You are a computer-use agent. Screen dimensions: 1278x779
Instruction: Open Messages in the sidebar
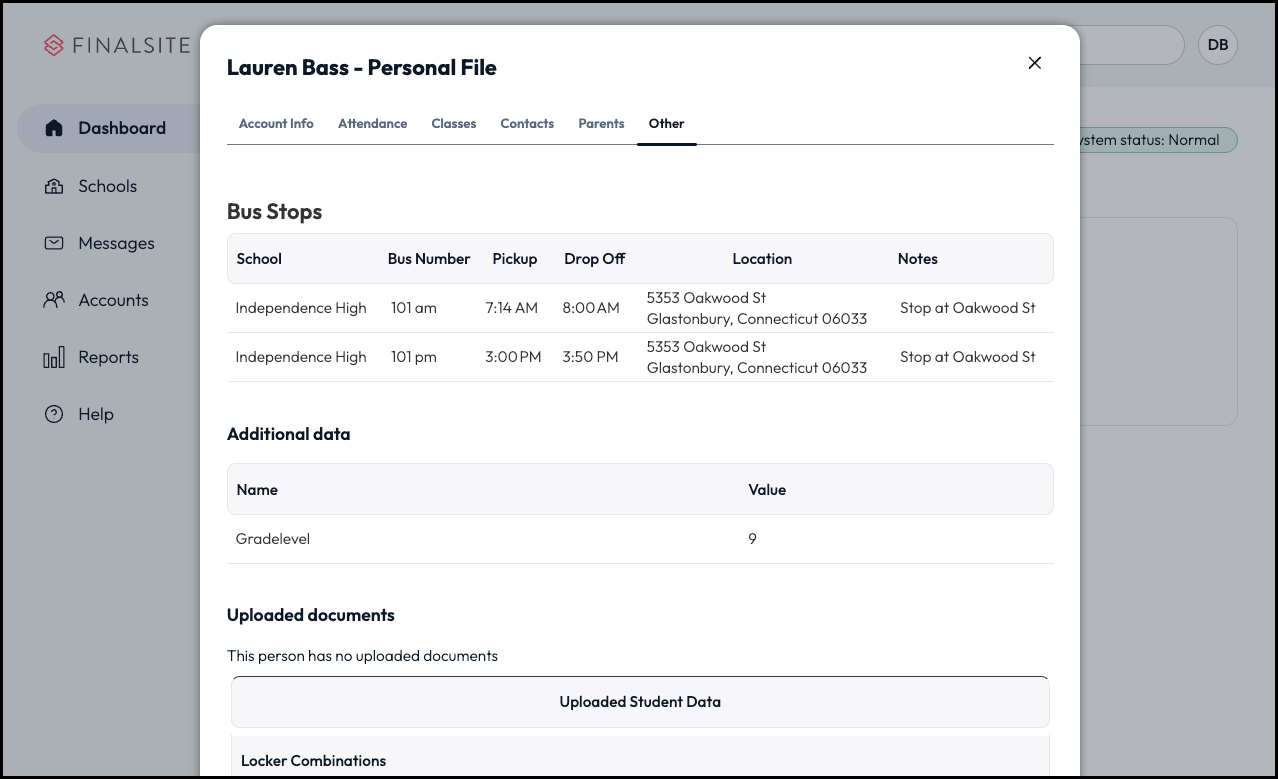pyautogui.click(x=116, y=243)
